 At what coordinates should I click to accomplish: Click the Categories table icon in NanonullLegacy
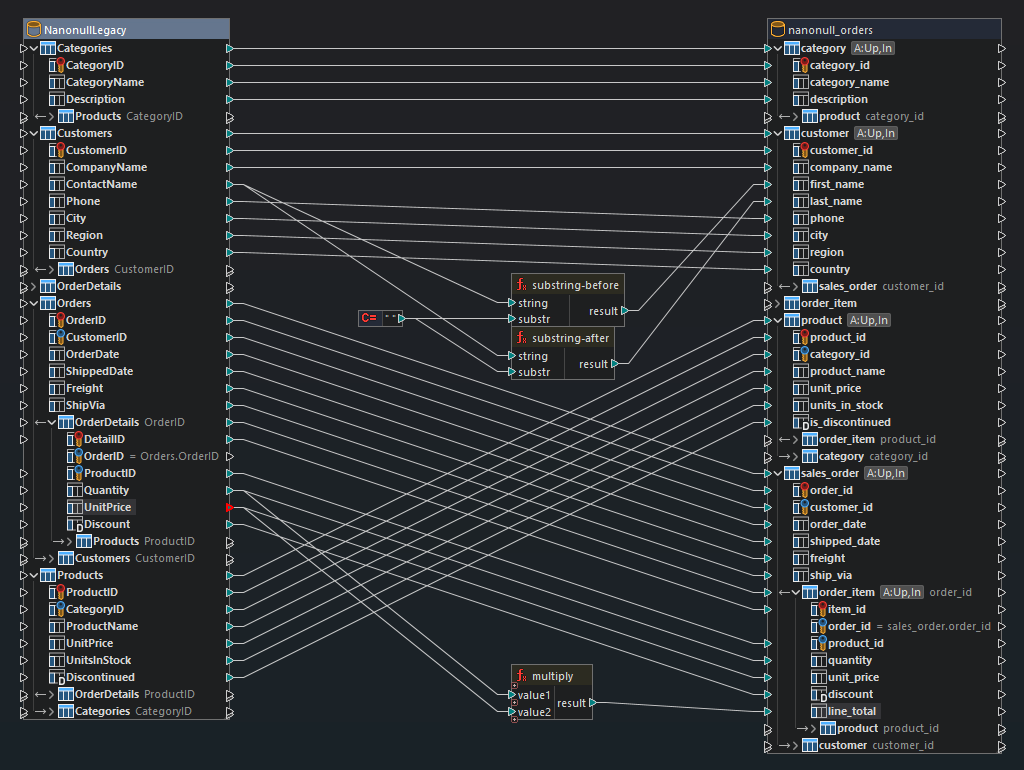pos(48,48)
